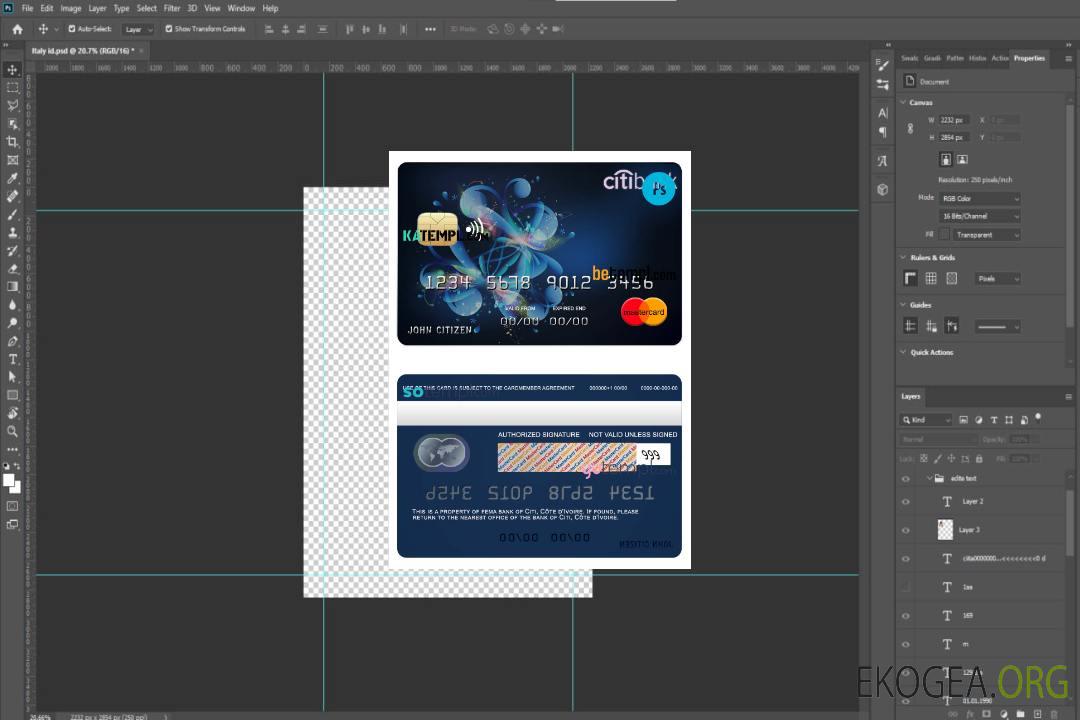Select the Brush tool
This screenshot has height=720, width=1080.
(12, 214)
